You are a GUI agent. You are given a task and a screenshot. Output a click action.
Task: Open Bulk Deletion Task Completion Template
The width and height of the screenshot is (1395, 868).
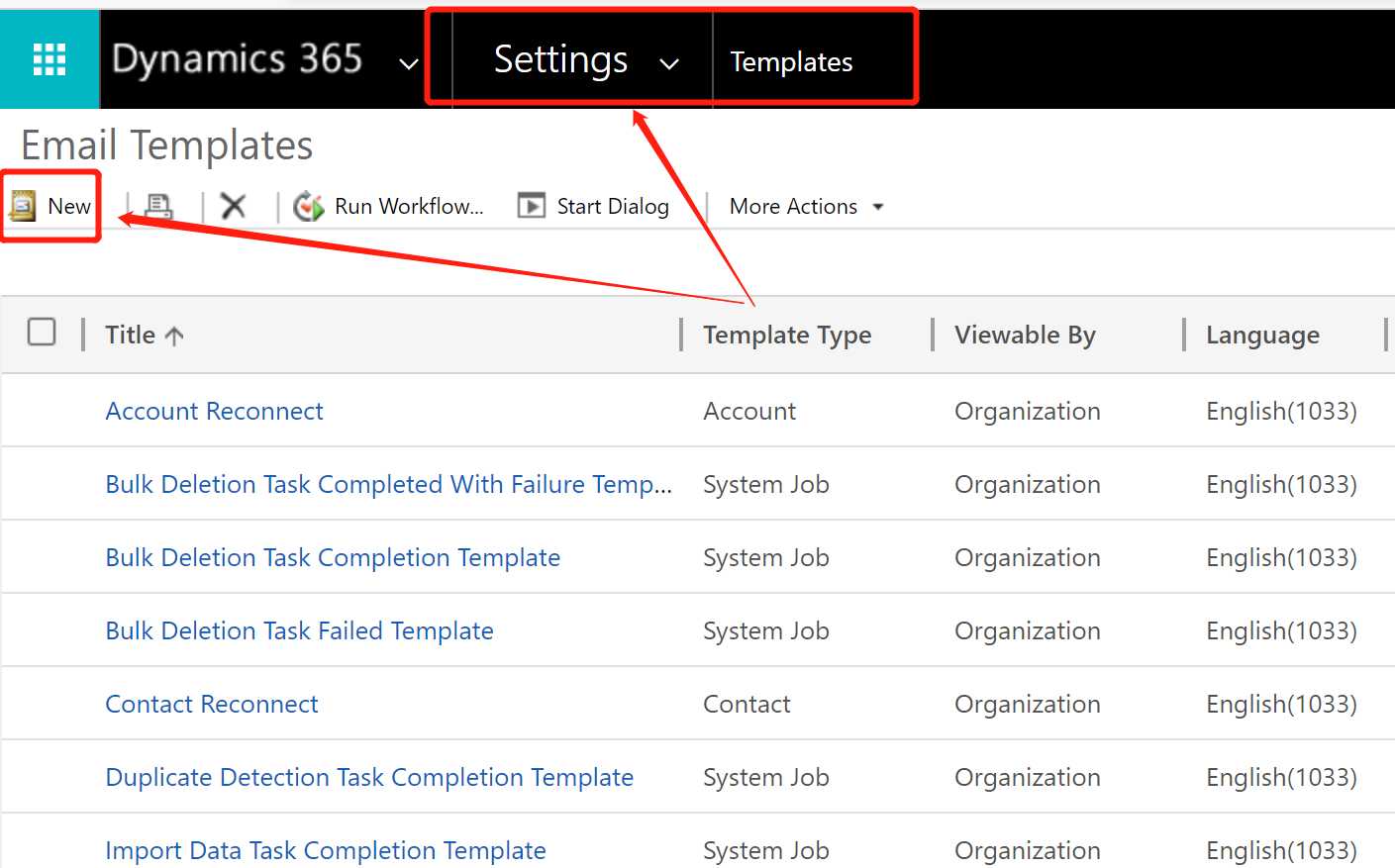[x=333, y=557]
